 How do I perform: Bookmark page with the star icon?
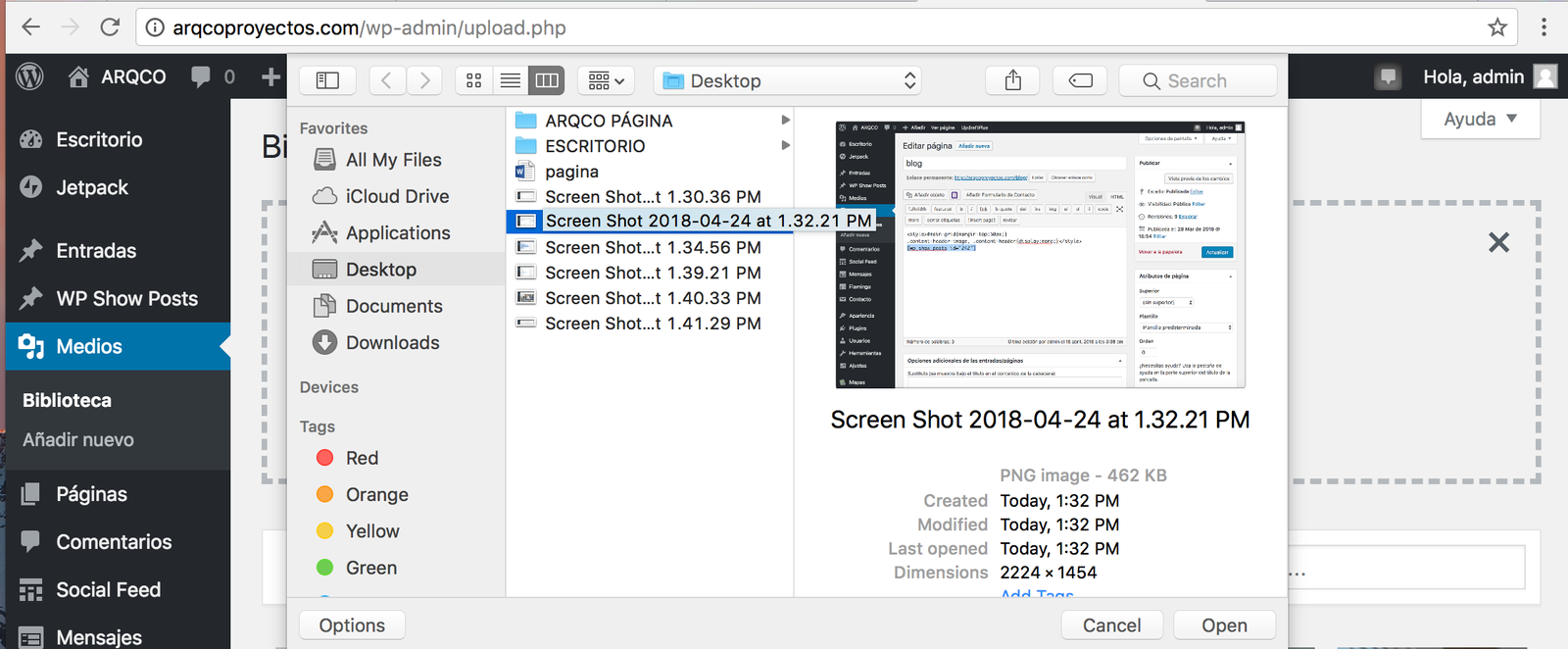tap(1496, 27)
